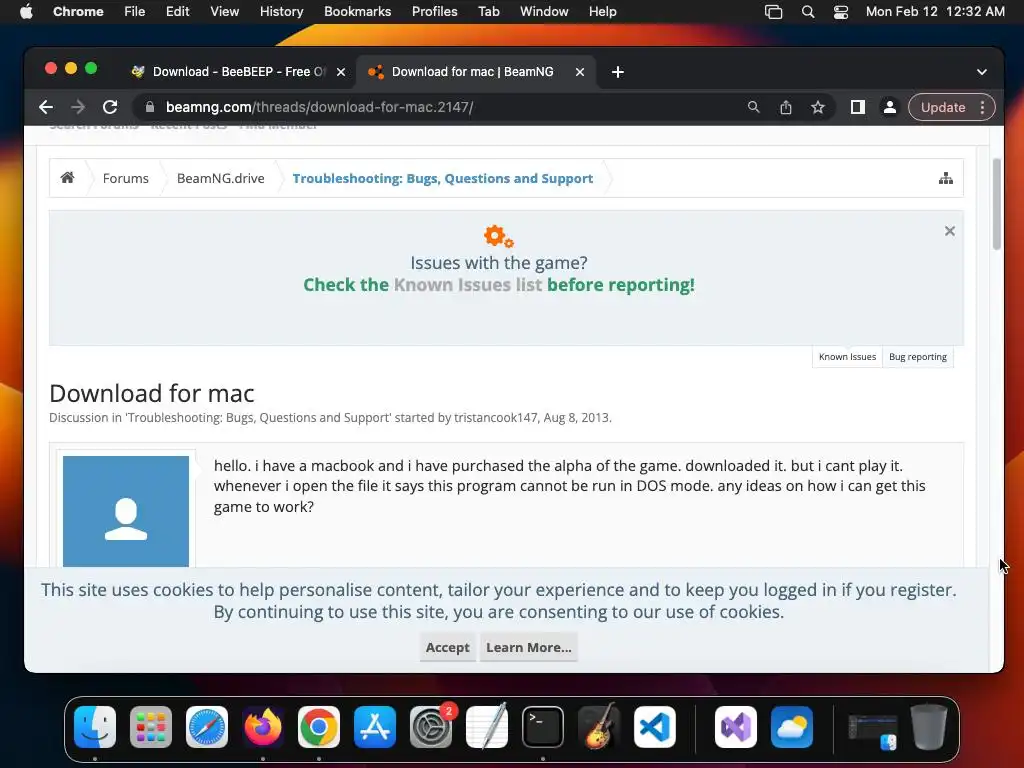
Task: Open the forum sitemap hierarchy icon
Action: (946, 178)
